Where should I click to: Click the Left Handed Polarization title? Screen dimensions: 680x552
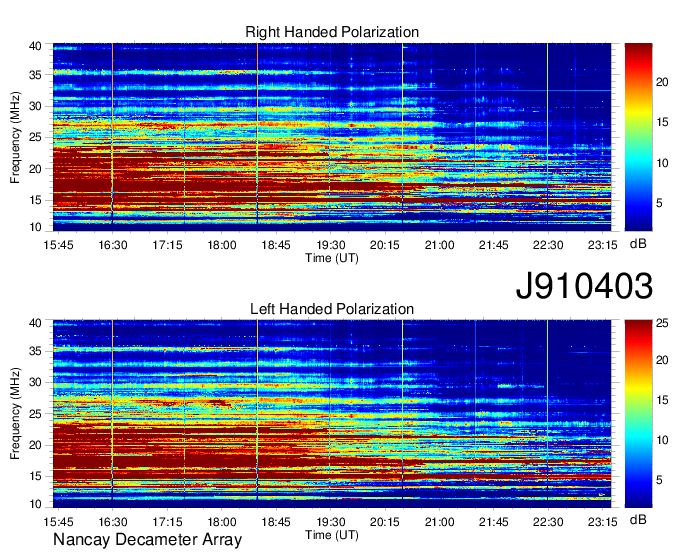tap(332, 309)
